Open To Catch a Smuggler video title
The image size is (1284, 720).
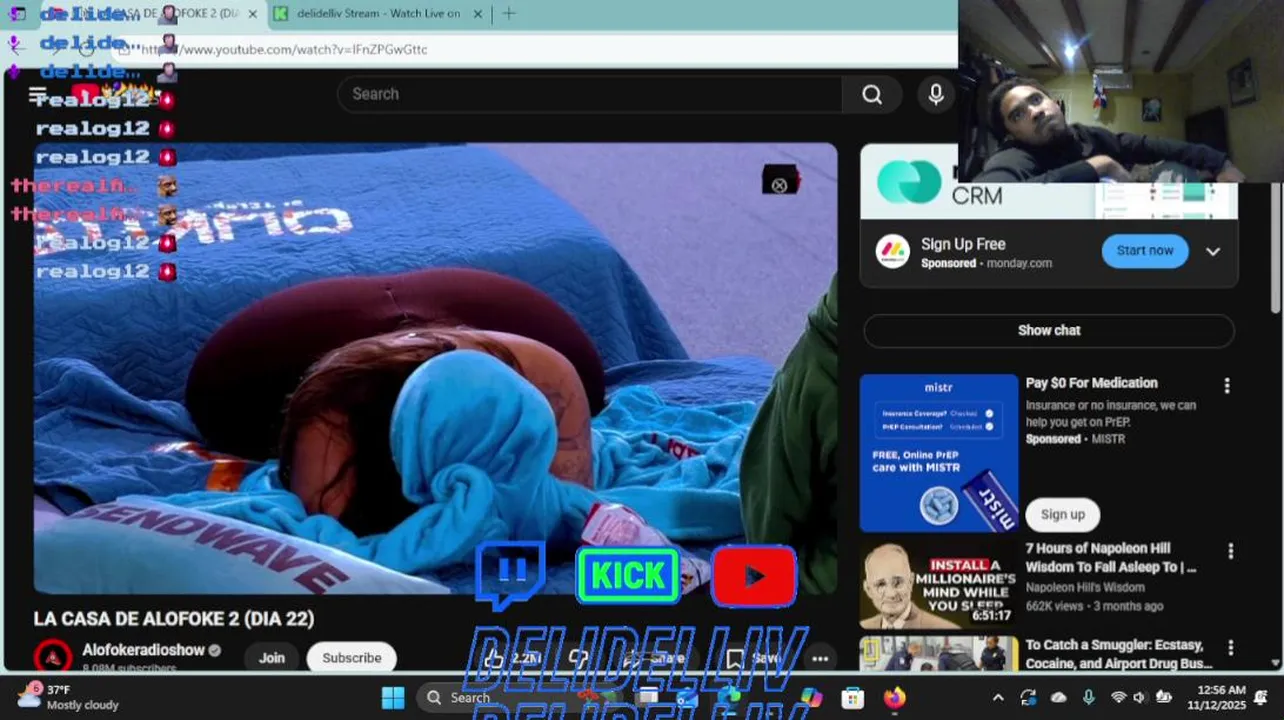1118,654
